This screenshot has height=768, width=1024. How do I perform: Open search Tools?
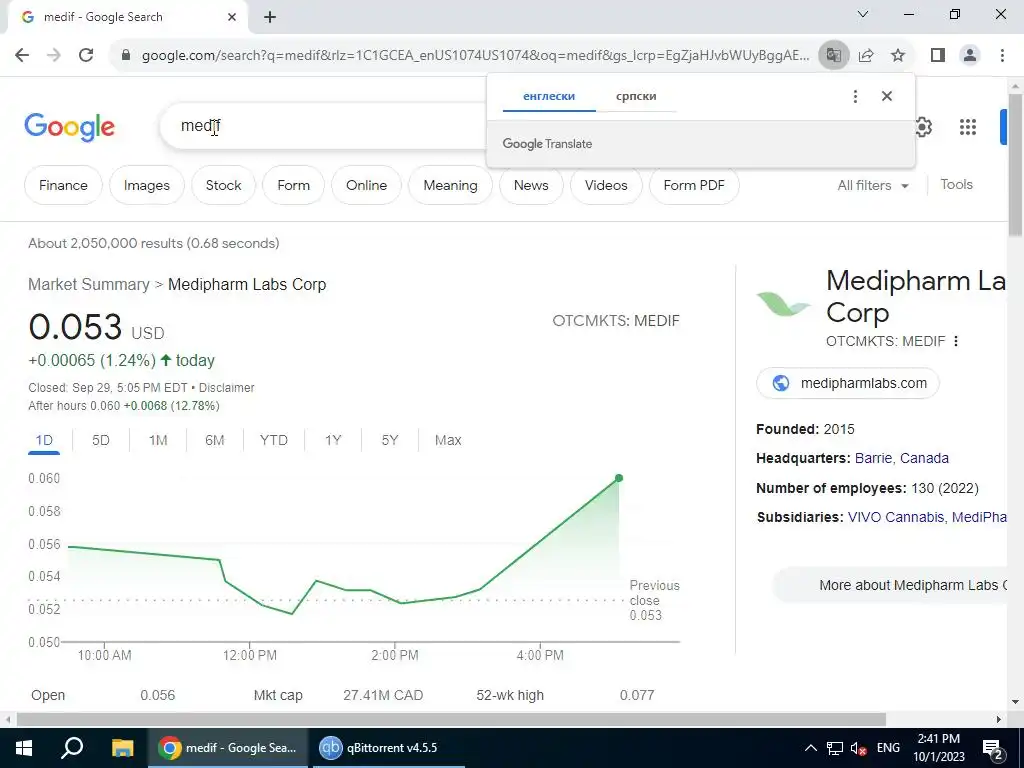coord(956,185)
